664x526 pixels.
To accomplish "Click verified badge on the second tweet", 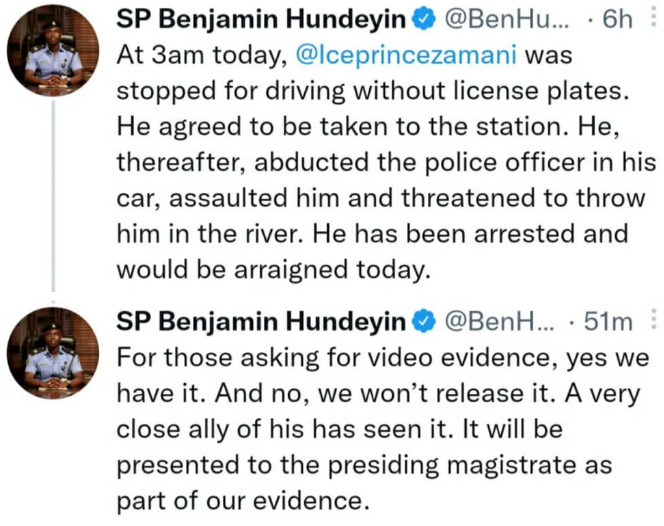I will pos(424,322).
